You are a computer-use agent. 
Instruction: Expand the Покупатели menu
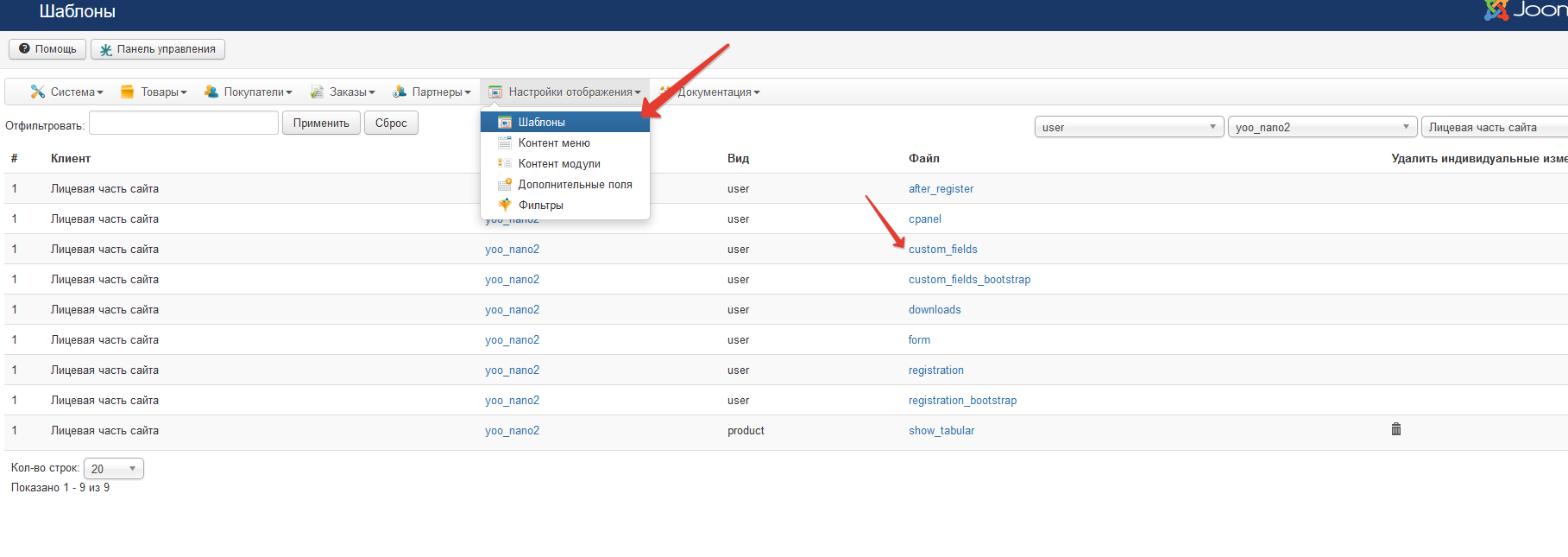(248, 92)
